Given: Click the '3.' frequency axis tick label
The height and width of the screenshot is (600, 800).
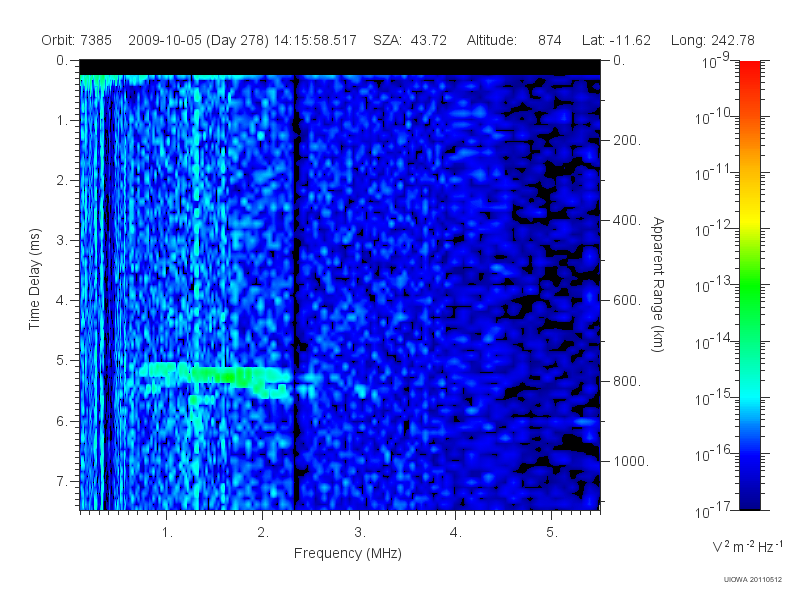Looking at the screenshot, I should 360,533.
